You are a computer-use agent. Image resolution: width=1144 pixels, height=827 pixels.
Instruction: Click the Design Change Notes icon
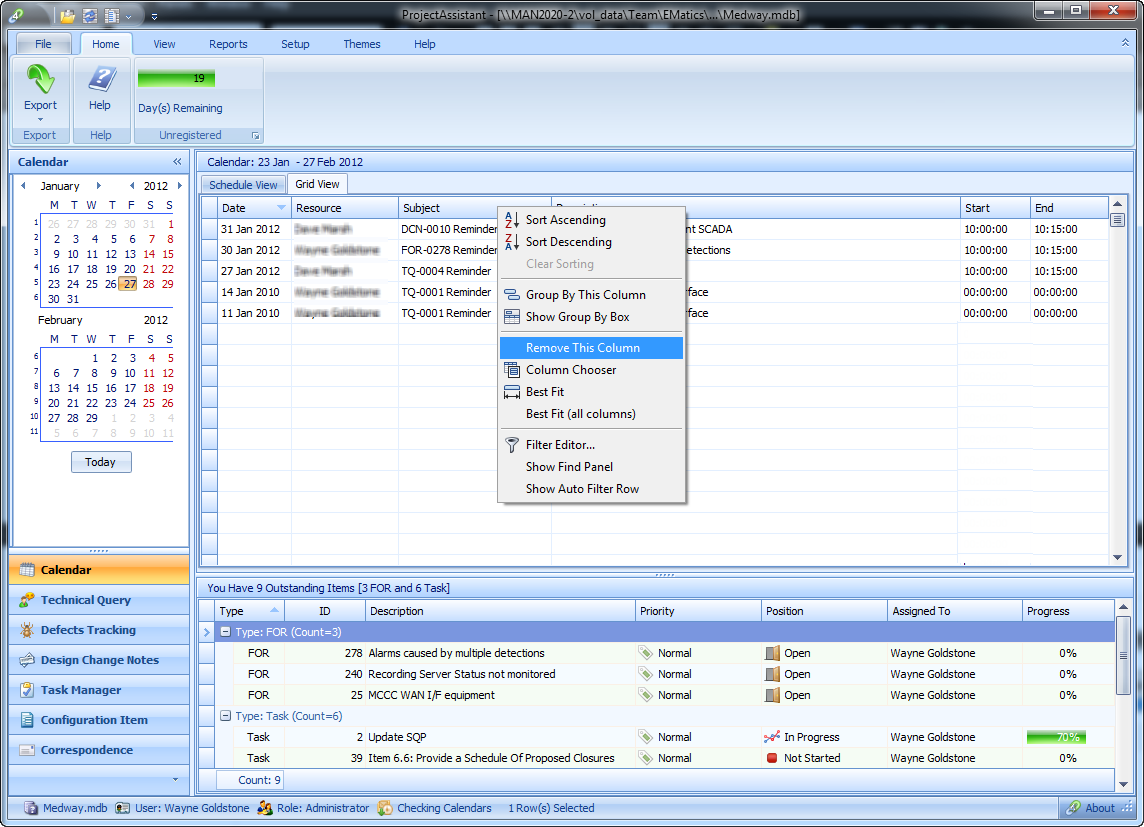pos(27,659)
